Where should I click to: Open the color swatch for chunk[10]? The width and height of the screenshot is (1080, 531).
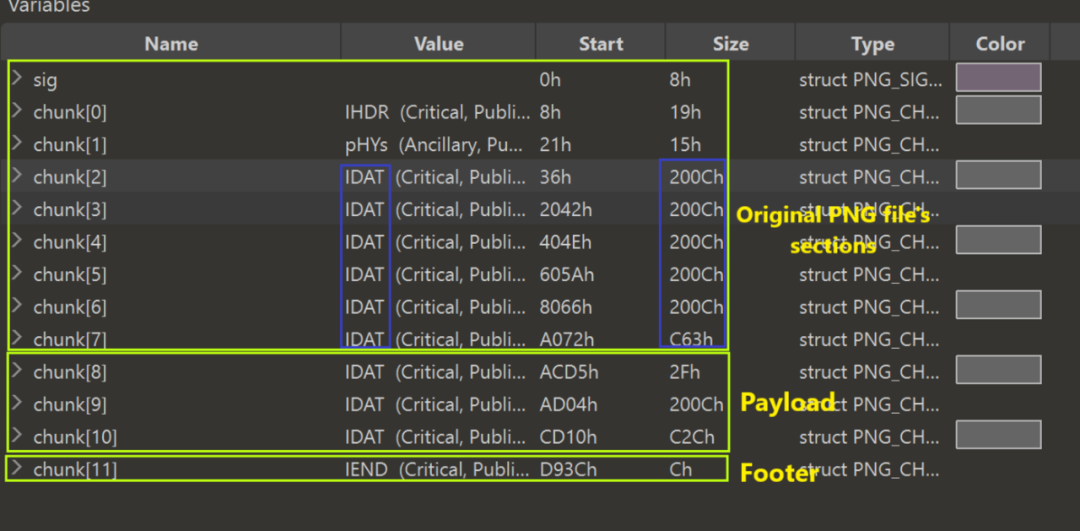pos(998,435)
